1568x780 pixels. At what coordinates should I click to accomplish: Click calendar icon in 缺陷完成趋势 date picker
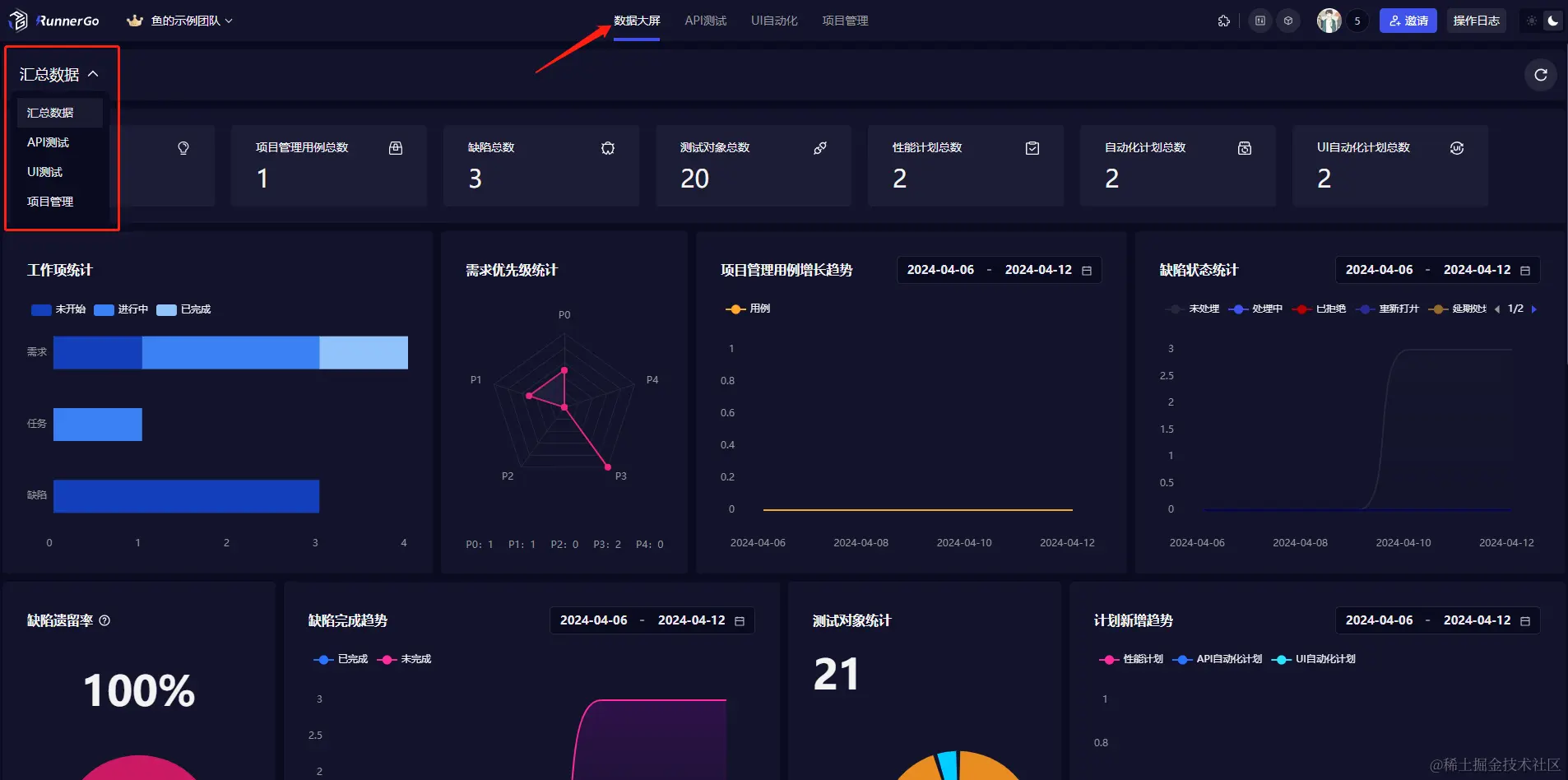[x=740, y=621]
